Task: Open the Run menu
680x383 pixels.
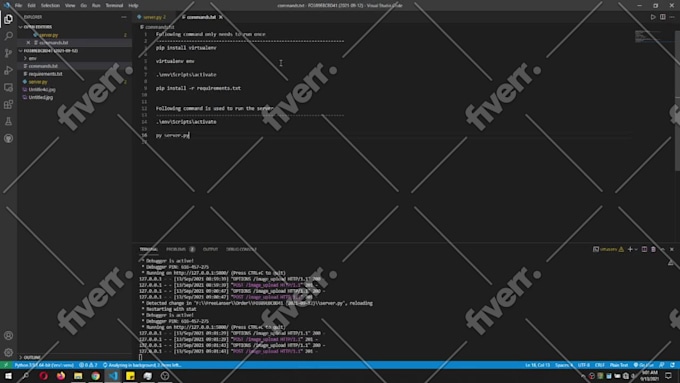Action: pyautogui.click(x=96, y=5)
